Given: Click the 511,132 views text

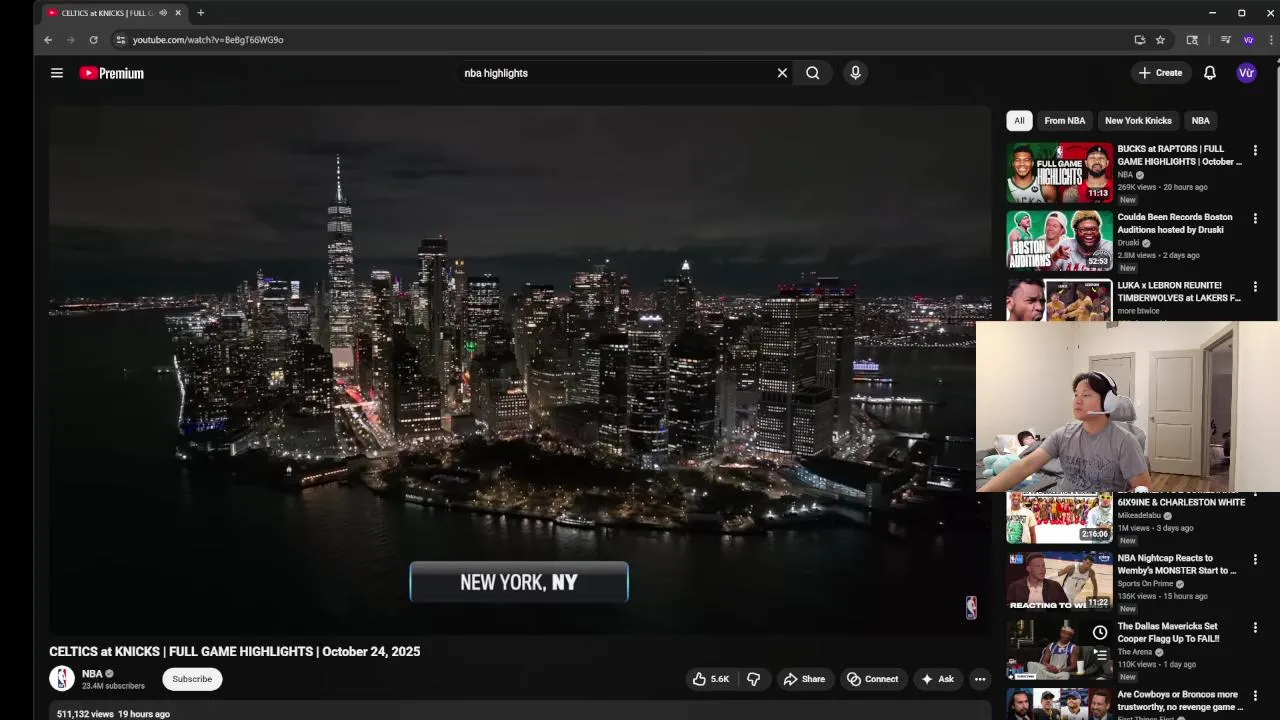Looking at the screenshot, I should coord(85,714).
